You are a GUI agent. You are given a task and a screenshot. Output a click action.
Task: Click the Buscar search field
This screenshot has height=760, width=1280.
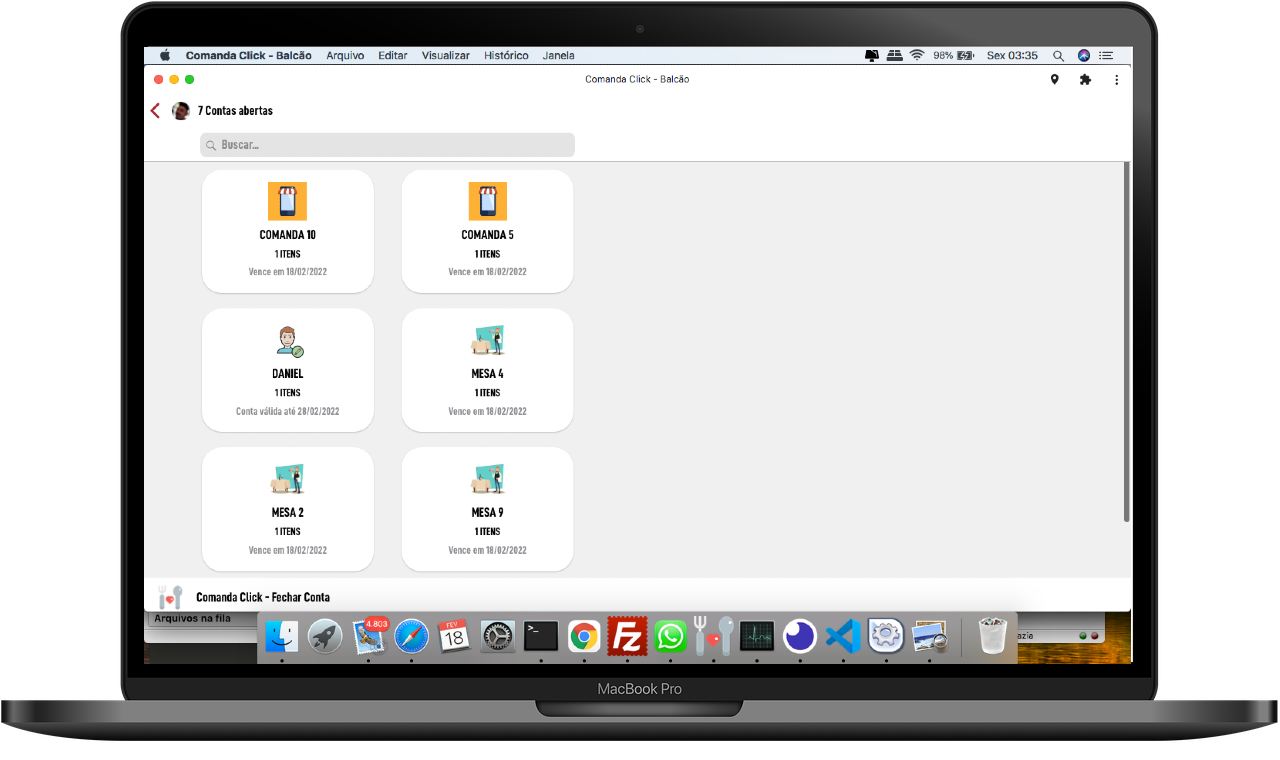tap(388, 145)
